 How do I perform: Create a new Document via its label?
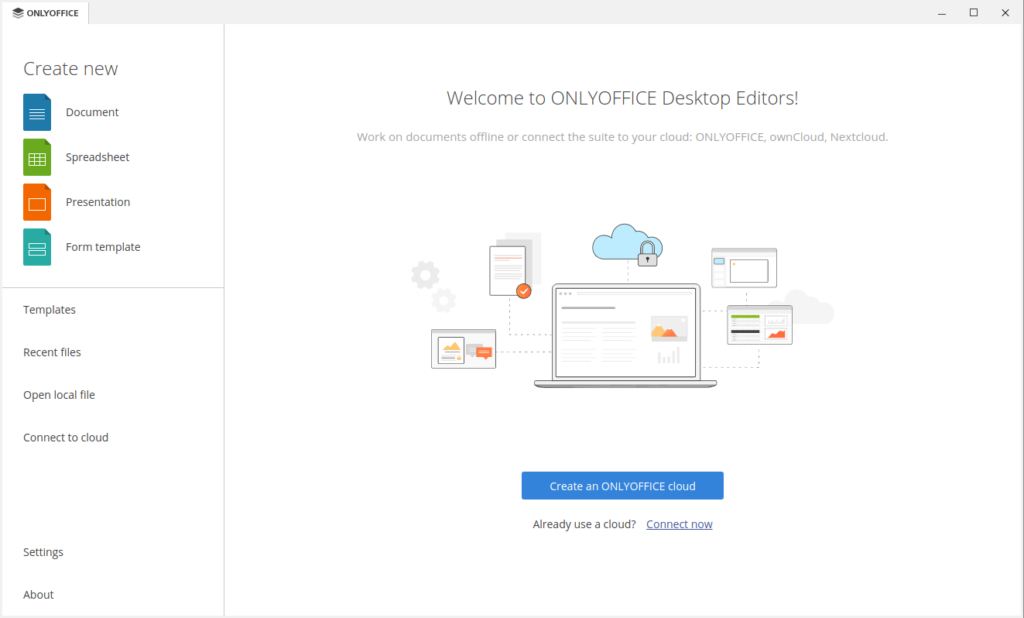[92, 112]
